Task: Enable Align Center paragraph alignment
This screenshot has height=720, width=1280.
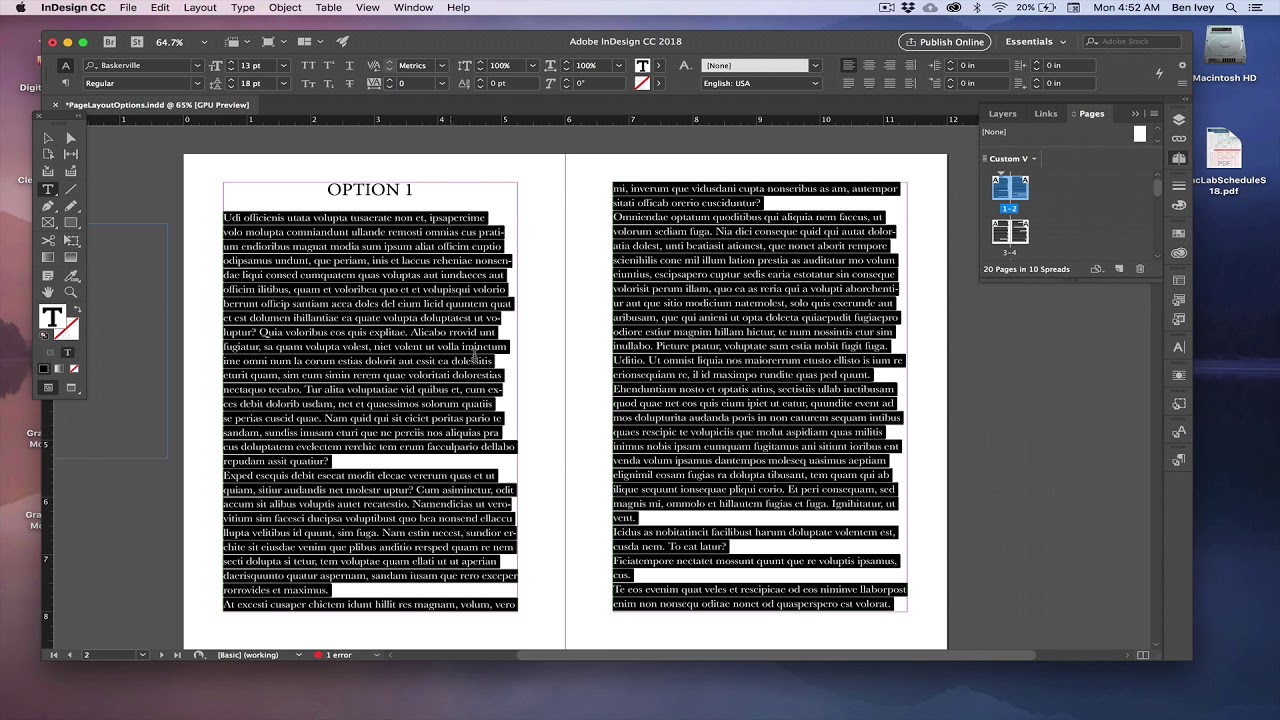Action: pos(869,66)
